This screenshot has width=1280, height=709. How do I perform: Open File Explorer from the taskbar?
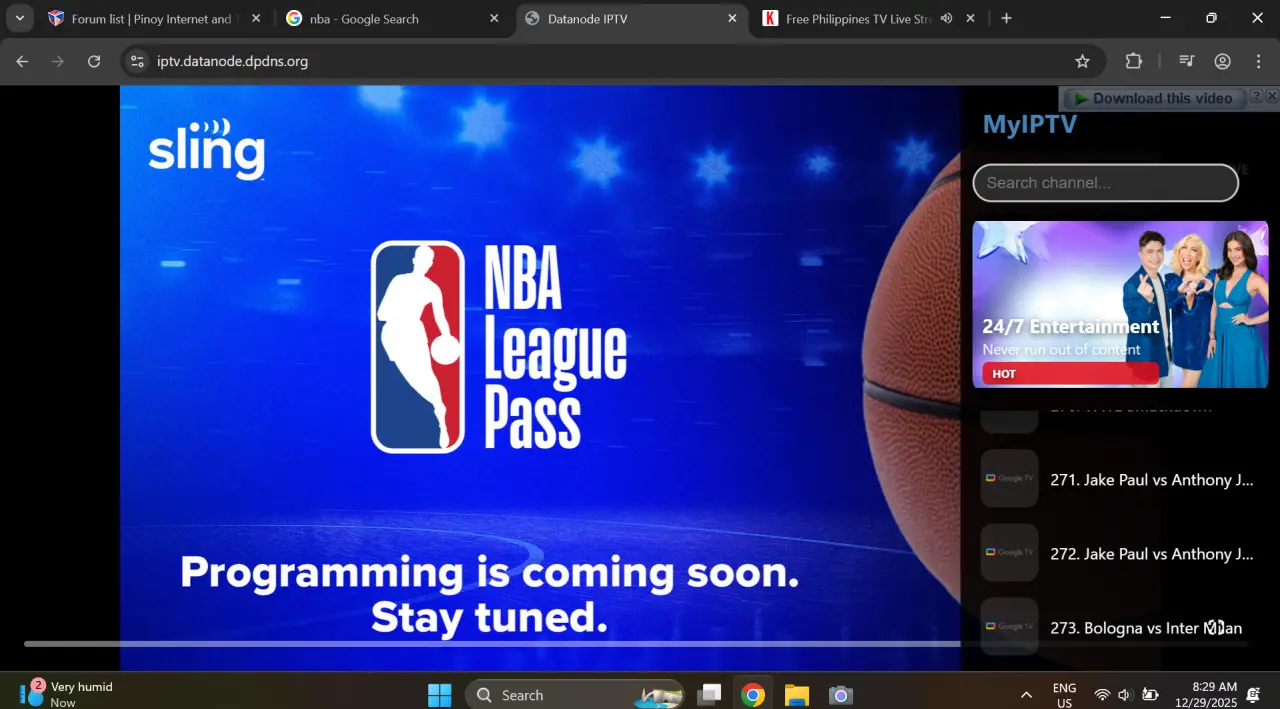point(797,695)
